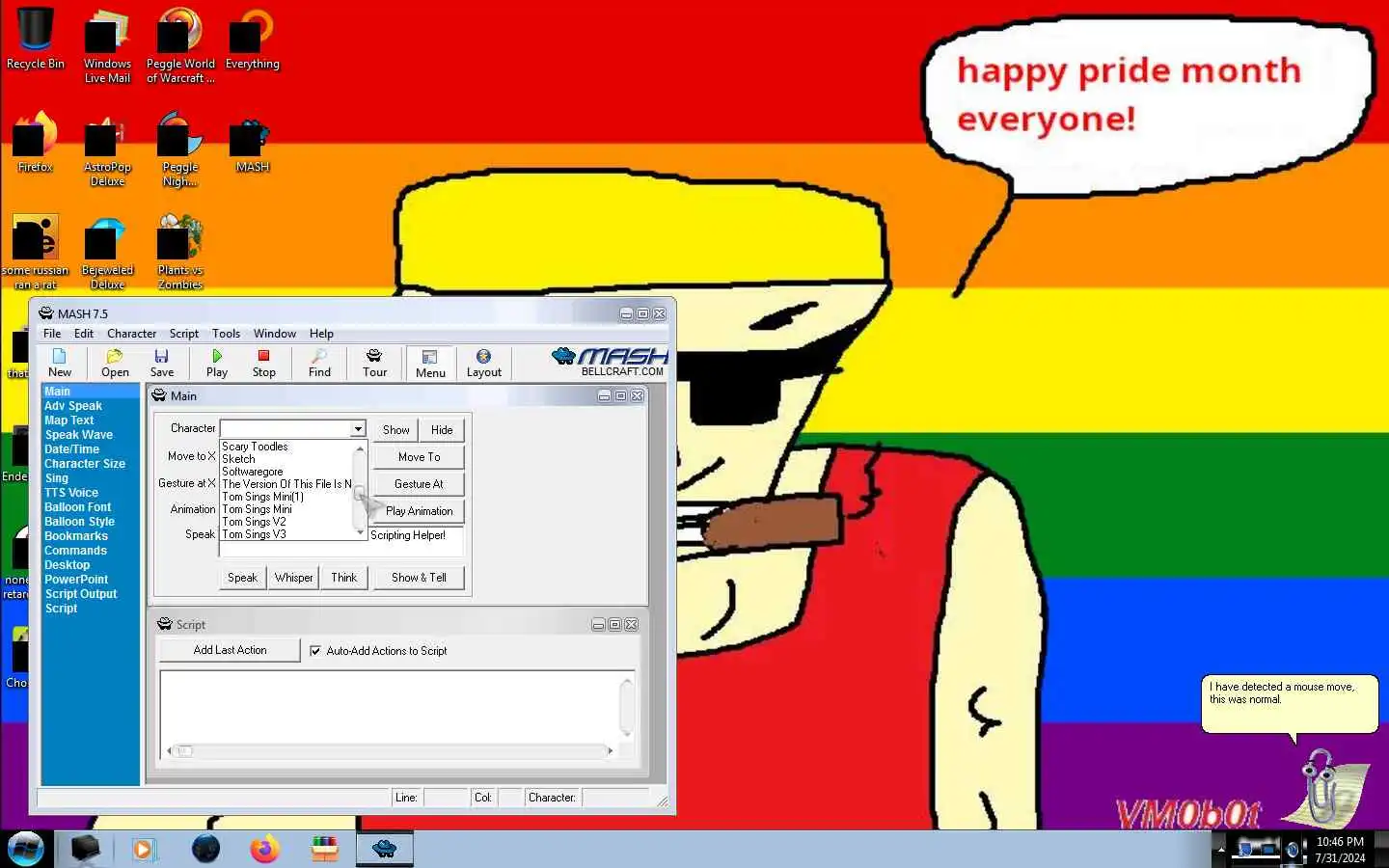Click the Scripting Helper! button

[x=408, y=535]
